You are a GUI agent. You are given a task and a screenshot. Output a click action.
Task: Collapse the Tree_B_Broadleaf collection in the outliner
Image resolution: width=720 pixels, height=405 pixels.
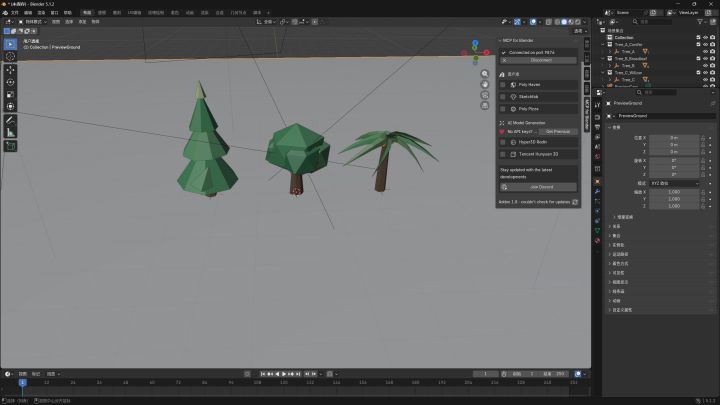(x=603, y=59)
